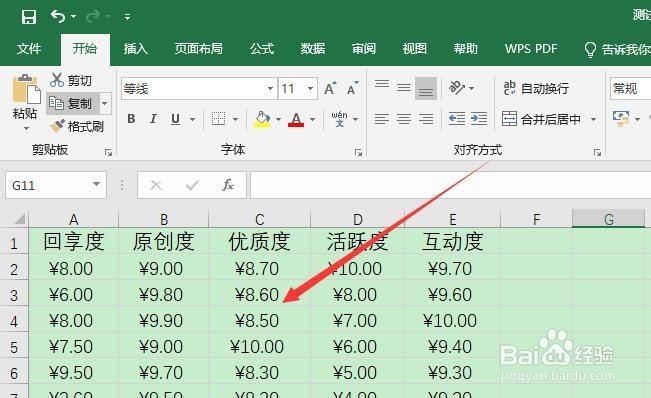Expand font color dropdown arrow
Viewport: 651px width, 398px height.
click(x=313, y=120)
